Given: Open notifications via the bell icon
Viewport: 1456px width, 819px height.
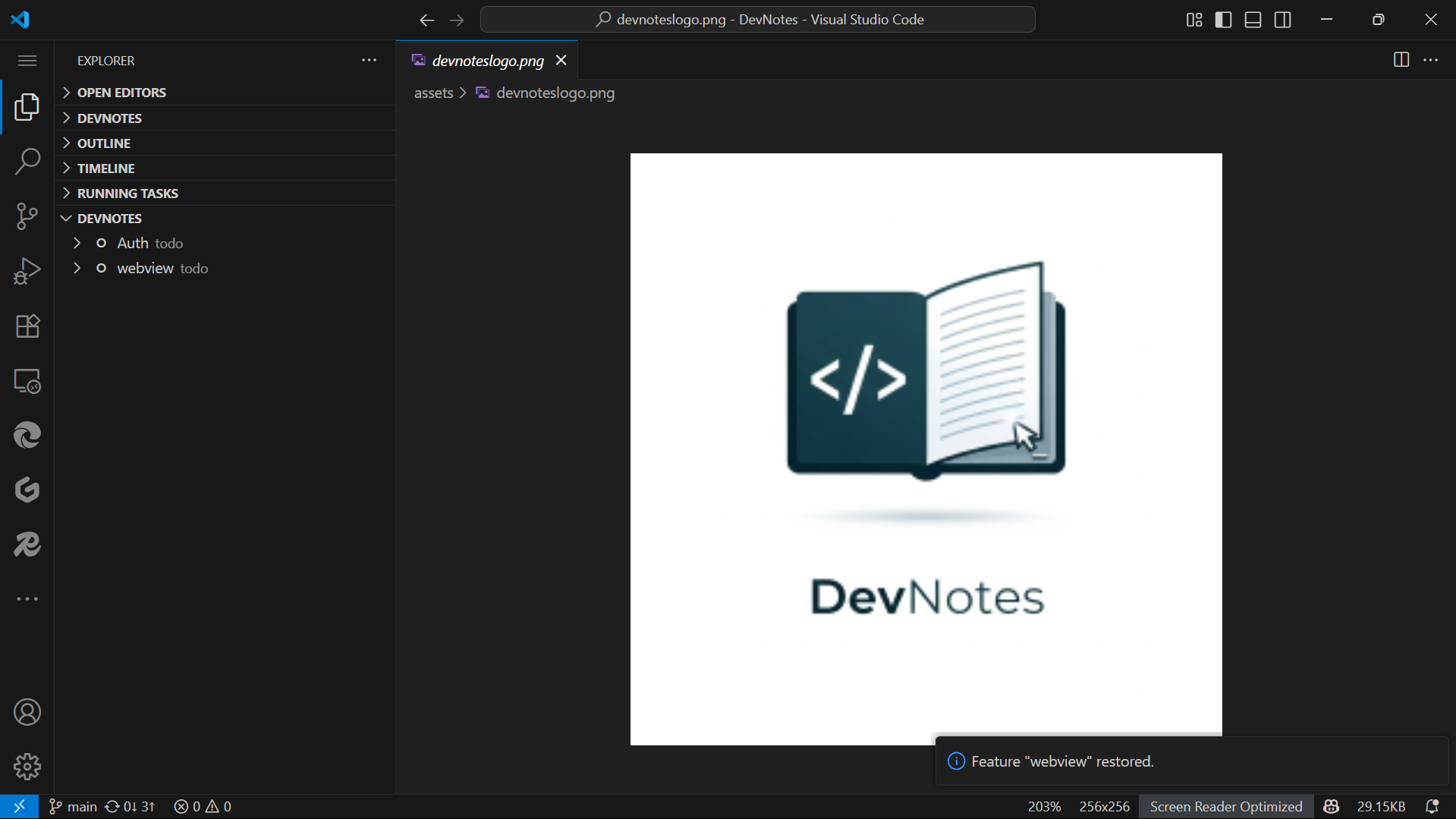Looking at the screenshot, I should click(x=1434, y=806).
